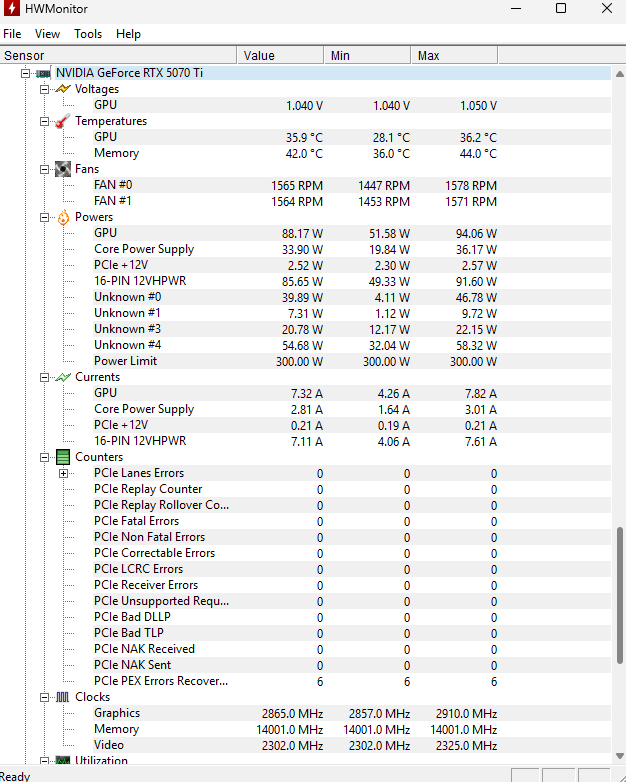Collapse the NVIDIA GeForce RTX 5070 Ti node
Viewport: 626px width, 782px height.
tap(25, 73)
